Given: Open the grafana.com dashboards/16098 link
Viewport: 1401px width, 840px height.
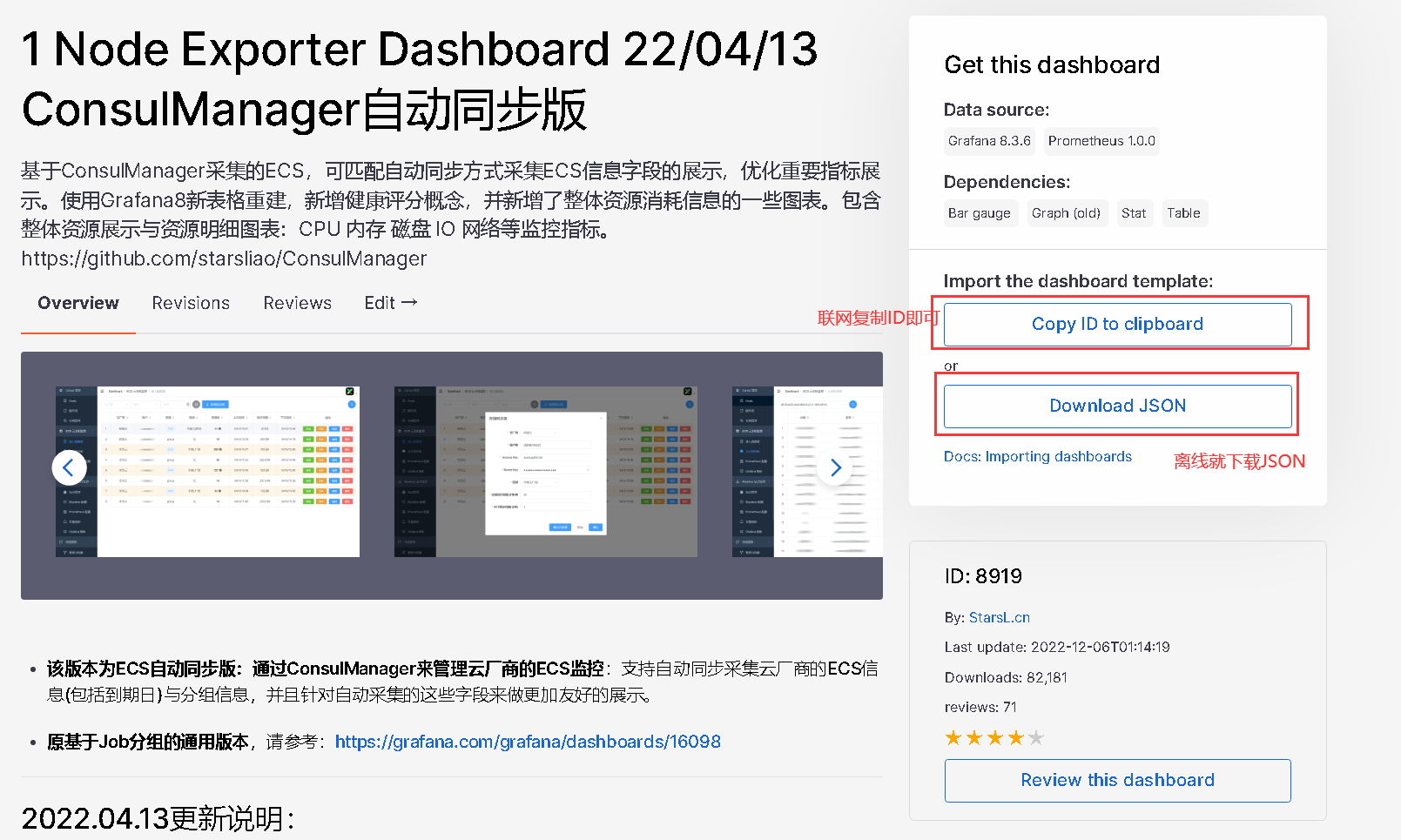Looking at the screenshot, I should (x=528, y=742).
